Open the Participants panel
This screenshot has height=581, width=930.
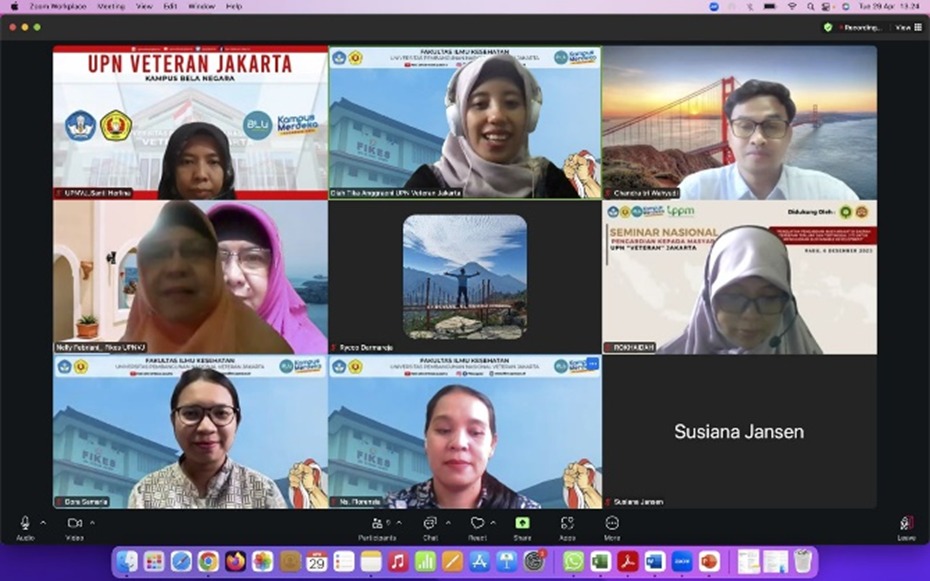[377, 524]
